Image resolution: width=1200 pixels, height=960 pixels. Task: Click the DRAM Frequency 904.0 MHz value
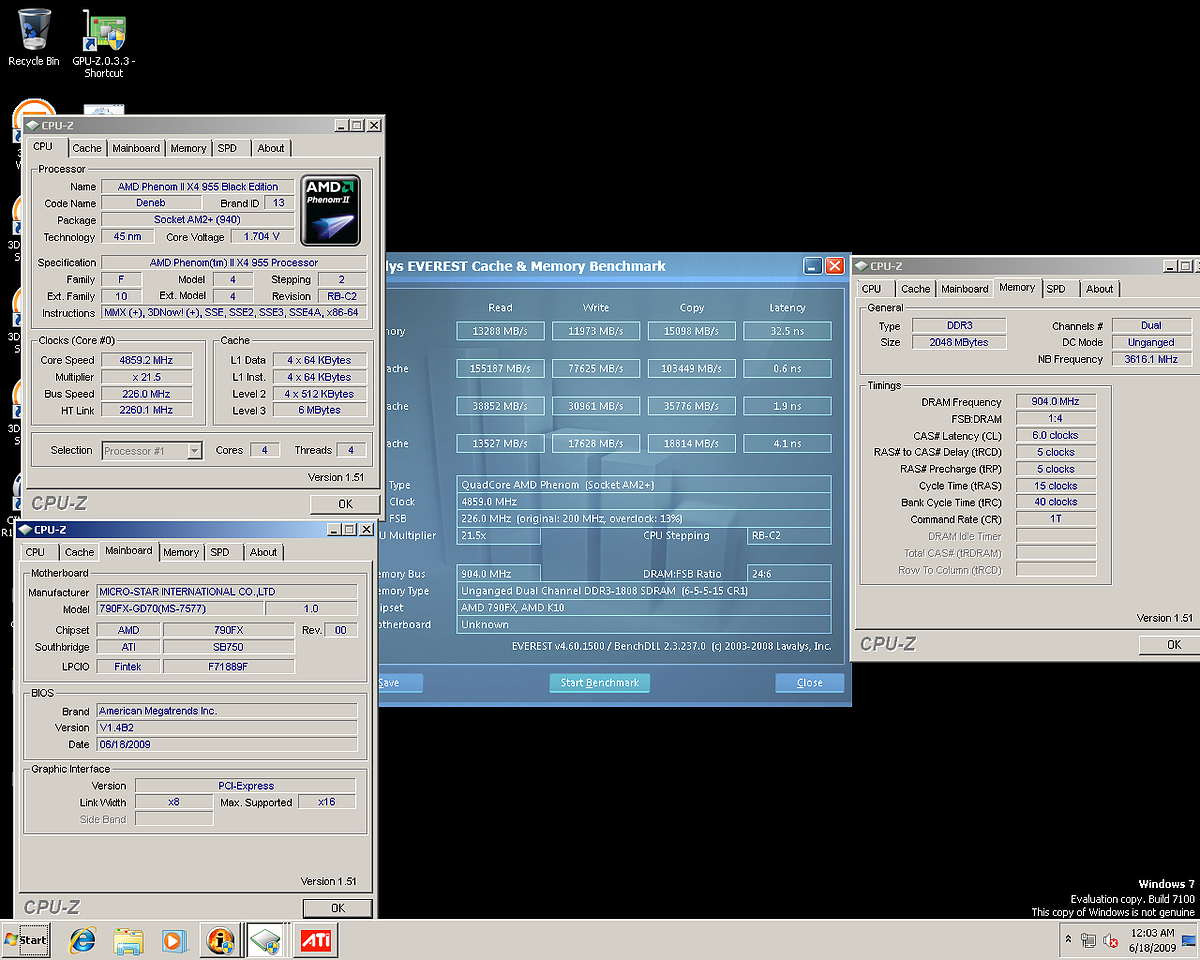pyautogui.click(x=1056, y=402)
